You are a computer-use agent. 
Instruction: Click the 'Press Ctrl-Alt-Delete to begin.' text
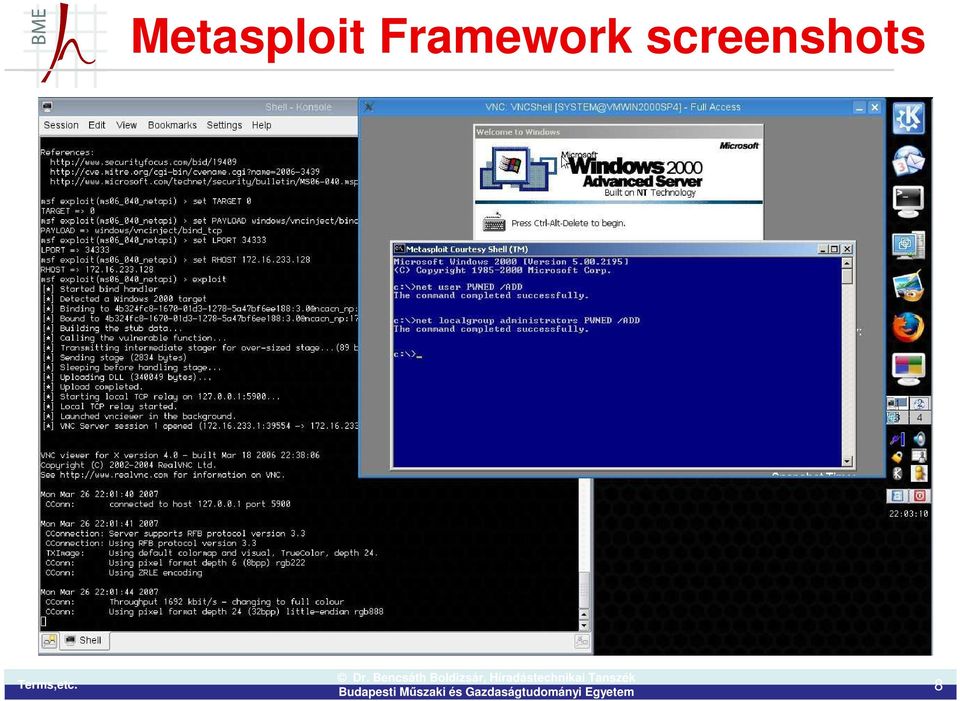pyautogui.click(x=568, y=223)
